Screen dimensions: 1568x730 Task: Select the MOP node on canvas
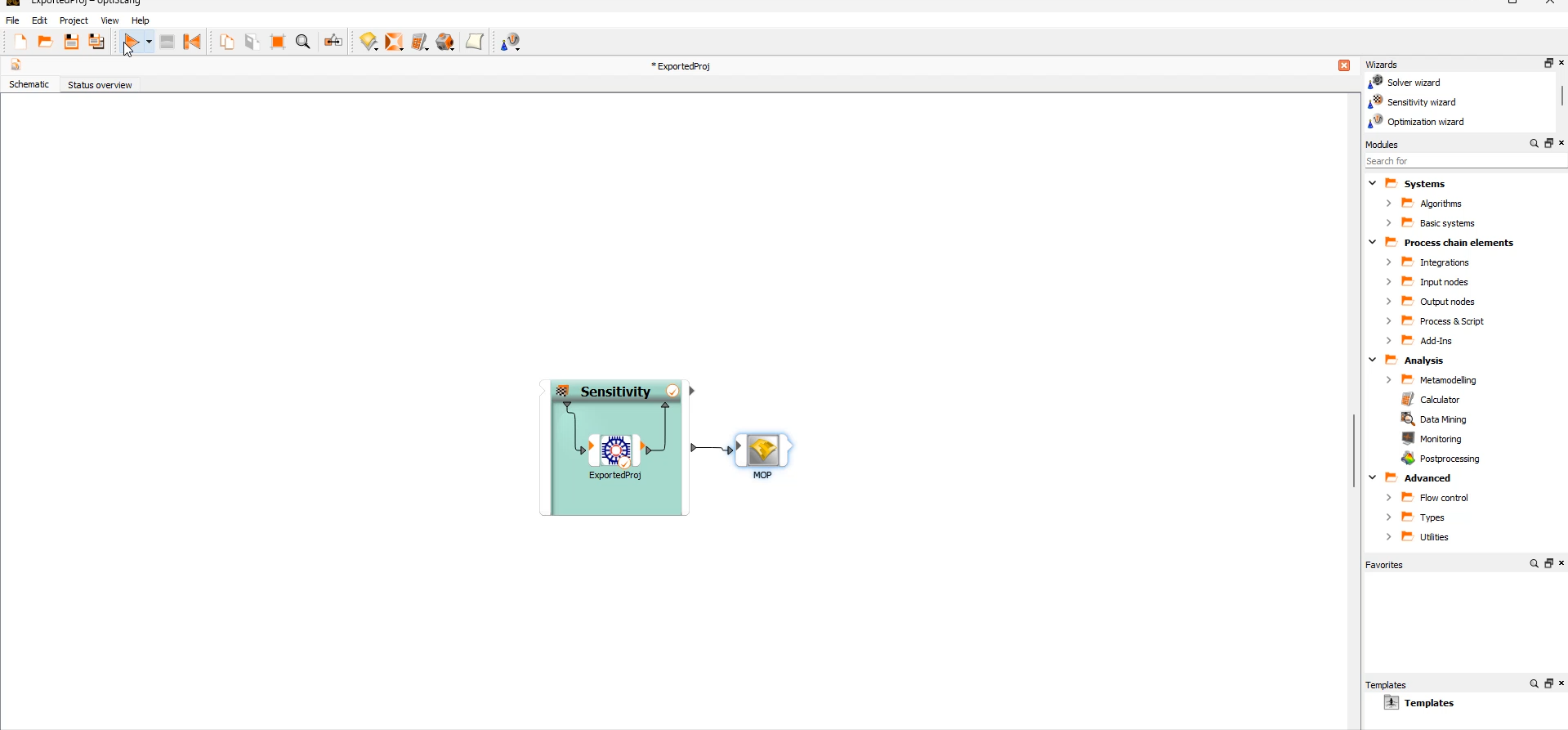coord(763,451)
